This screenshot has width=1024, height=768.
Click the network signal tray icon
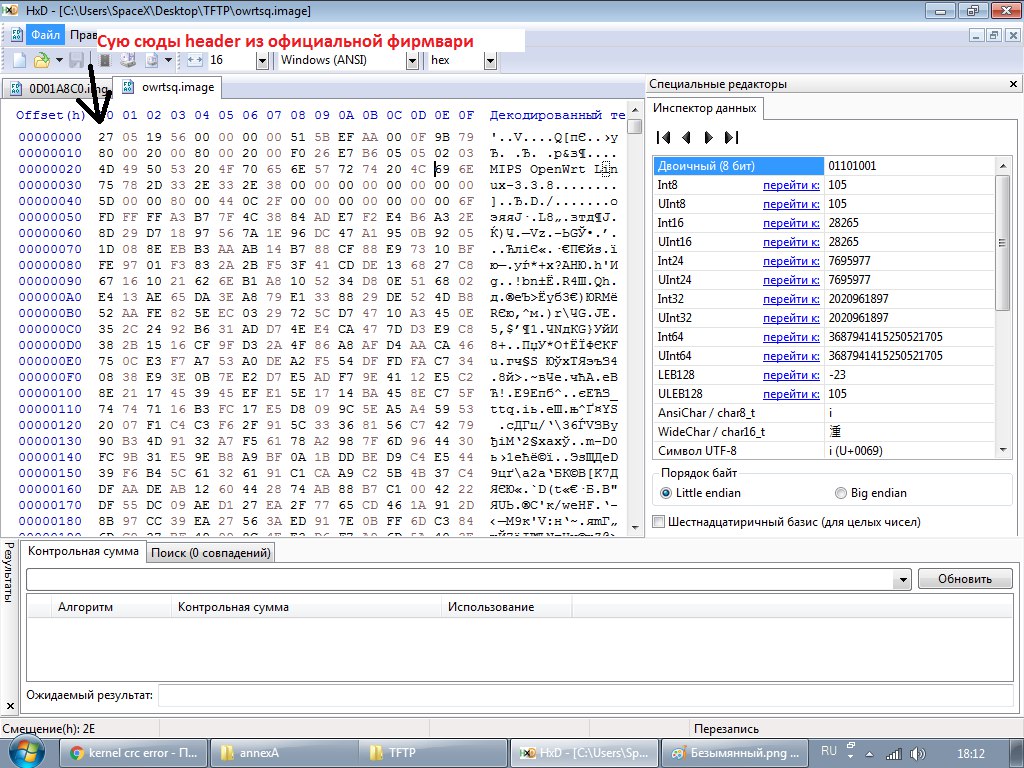pyautogui.click(x=893, y=754)
